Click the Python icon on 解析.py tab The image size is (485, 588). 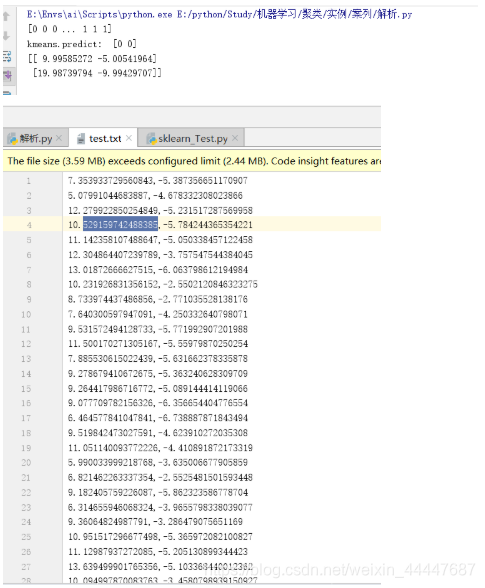12,139
